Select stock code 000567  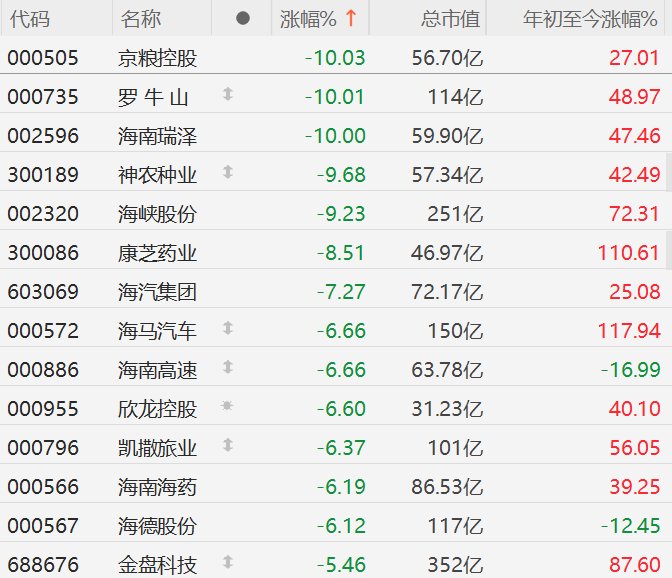43,526
